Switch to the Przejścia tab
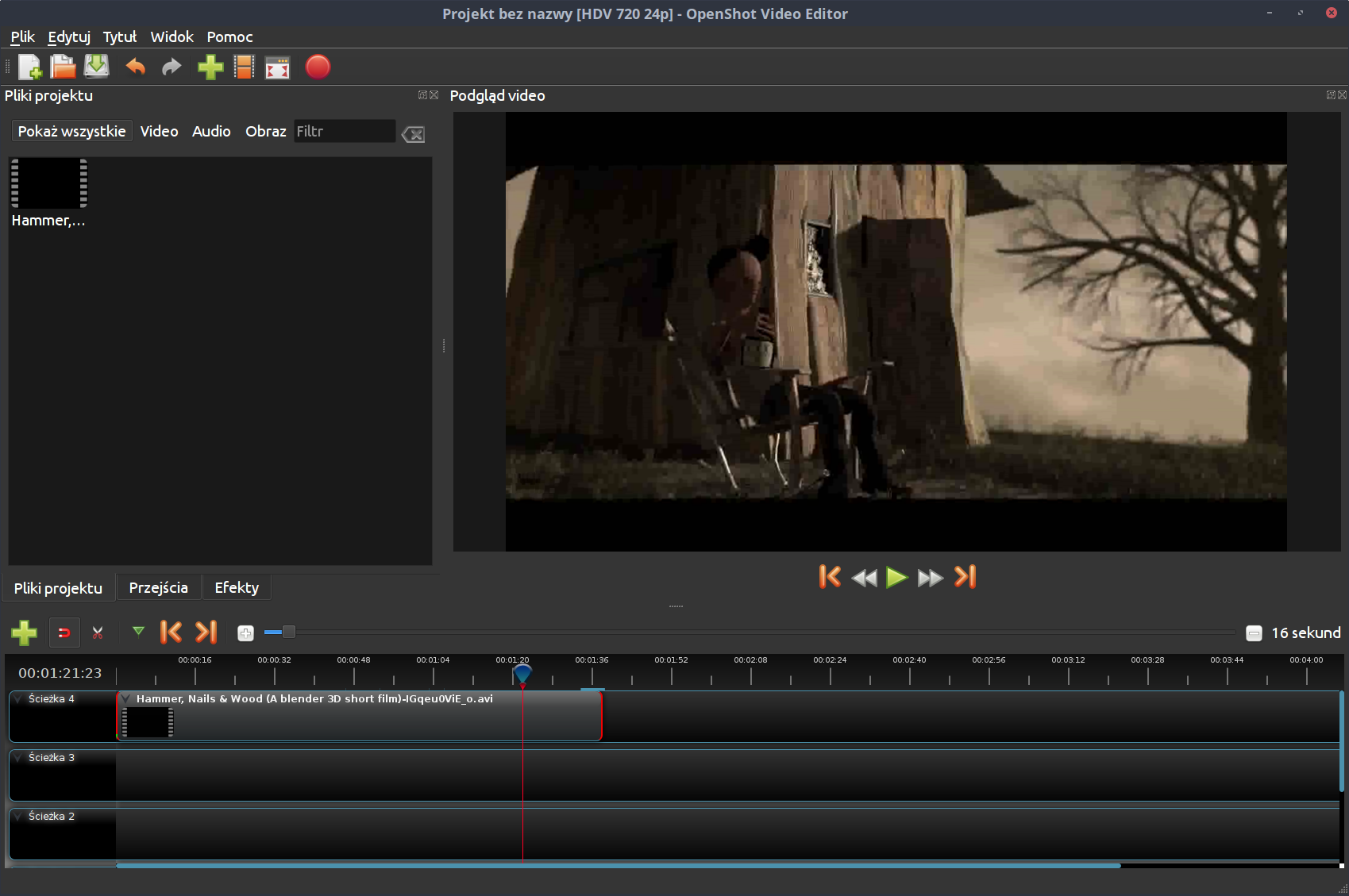 (x=159, y=588)
